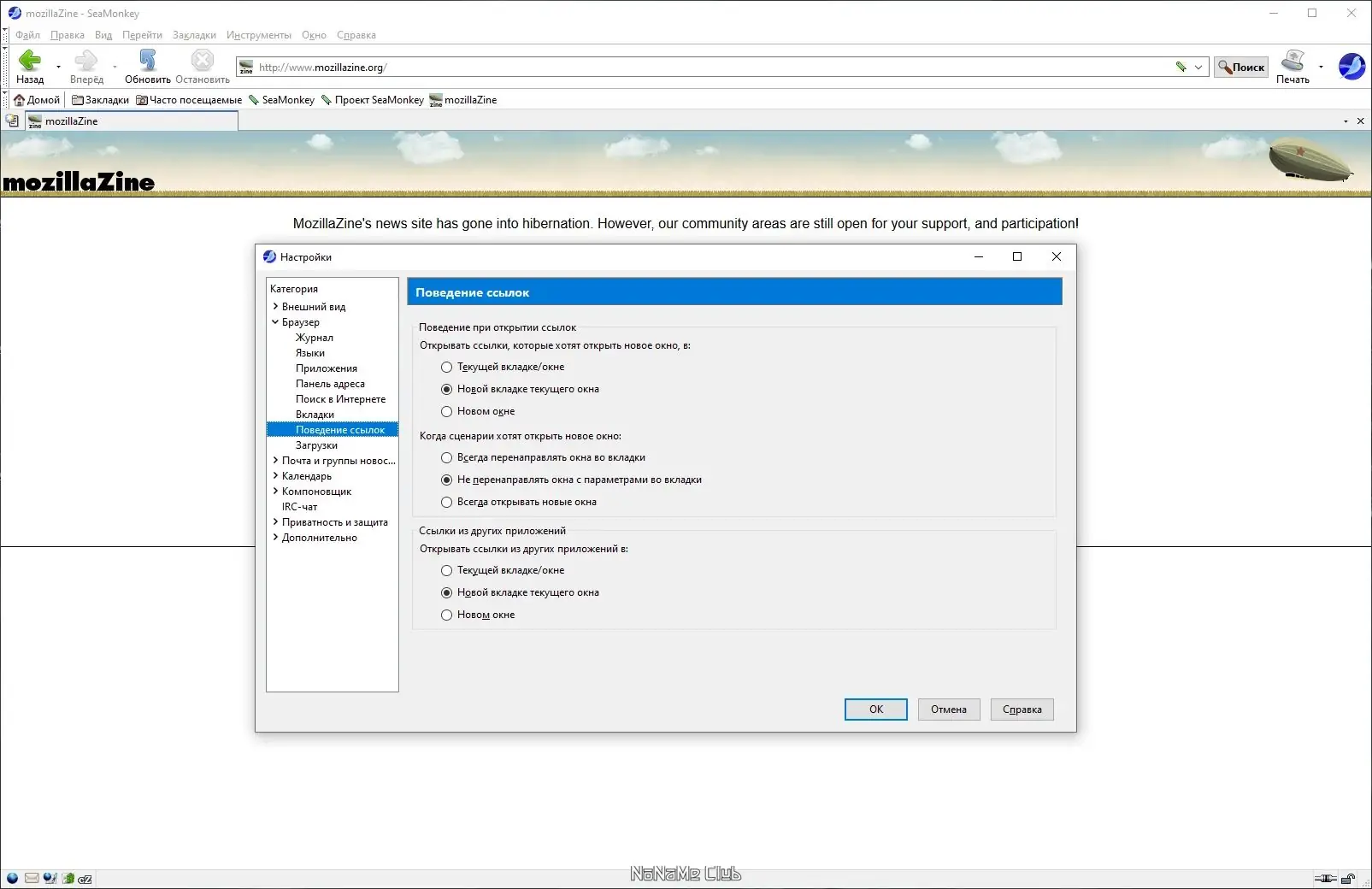The image size is (1372, 889).
Task: Open ChatZilla via the cZ icon
Action: point(85,878)
